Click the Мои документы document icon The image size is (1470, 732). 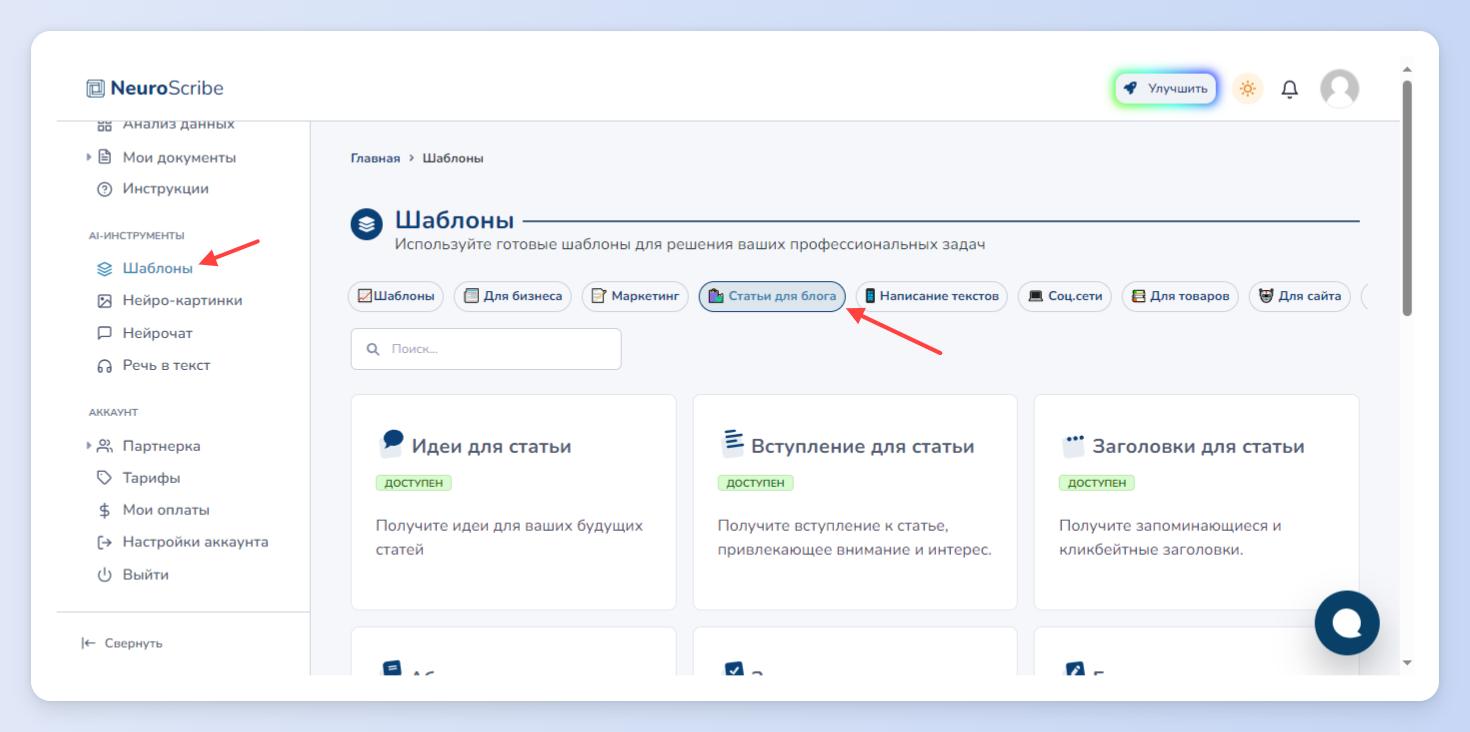tap(104, 157)
